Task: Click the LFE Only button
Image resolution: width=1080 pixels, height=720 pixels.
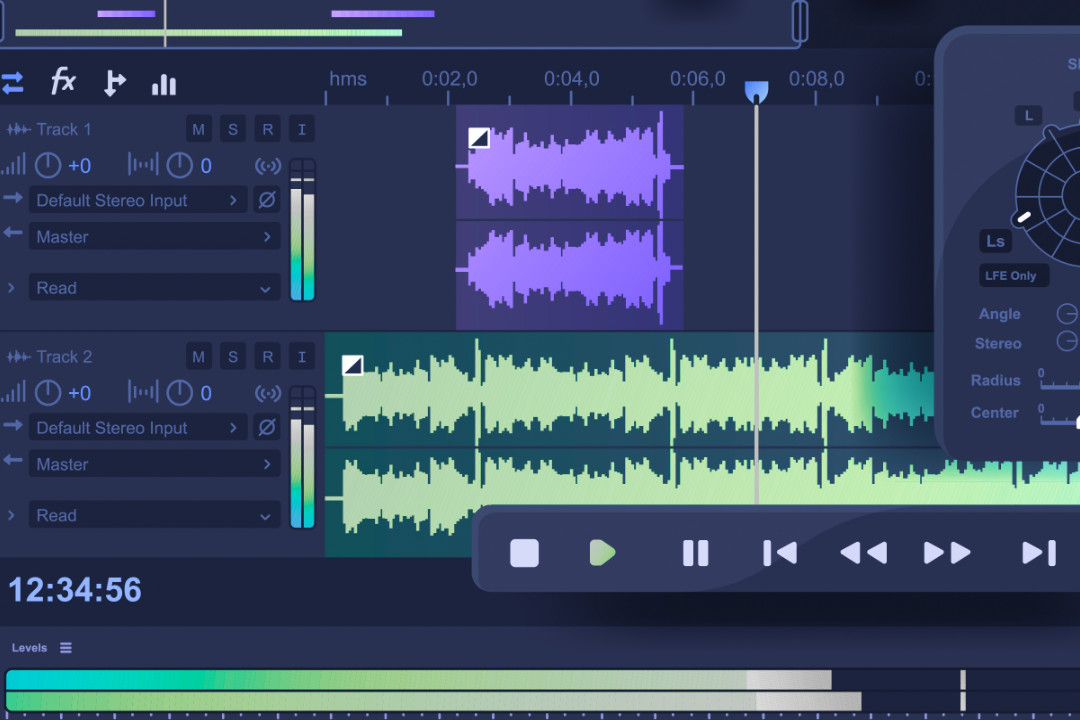Action: (x=1011, y=276)
